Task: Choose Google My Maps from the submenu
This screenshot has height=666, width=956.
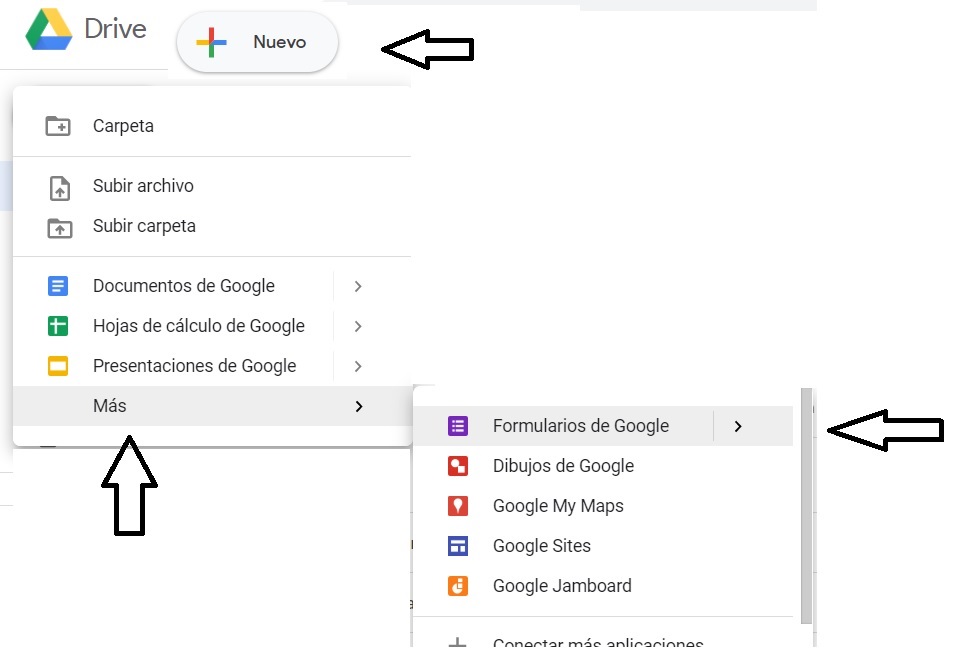Action: (x=557, y=506)
